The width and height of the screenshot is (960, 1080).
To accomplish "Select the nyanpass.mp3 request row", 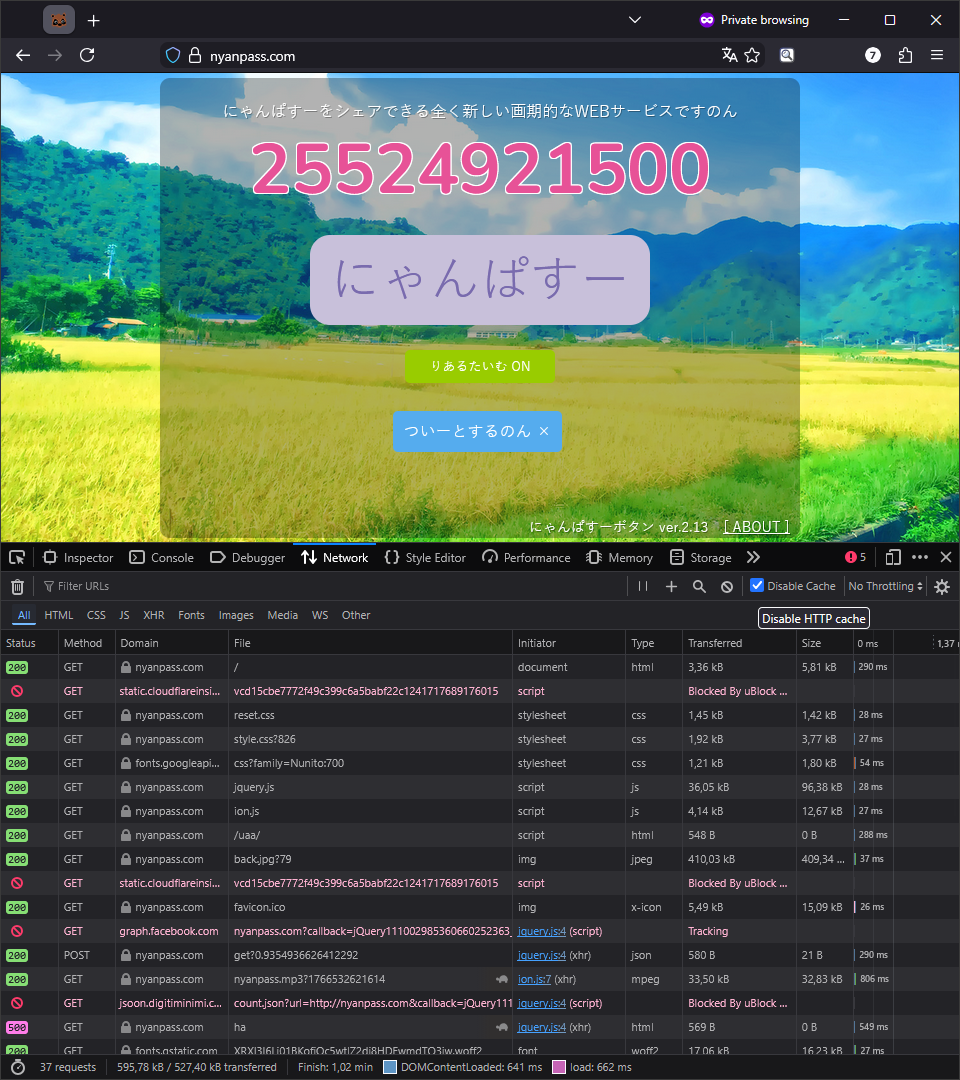I will click(x=480, y=979).
